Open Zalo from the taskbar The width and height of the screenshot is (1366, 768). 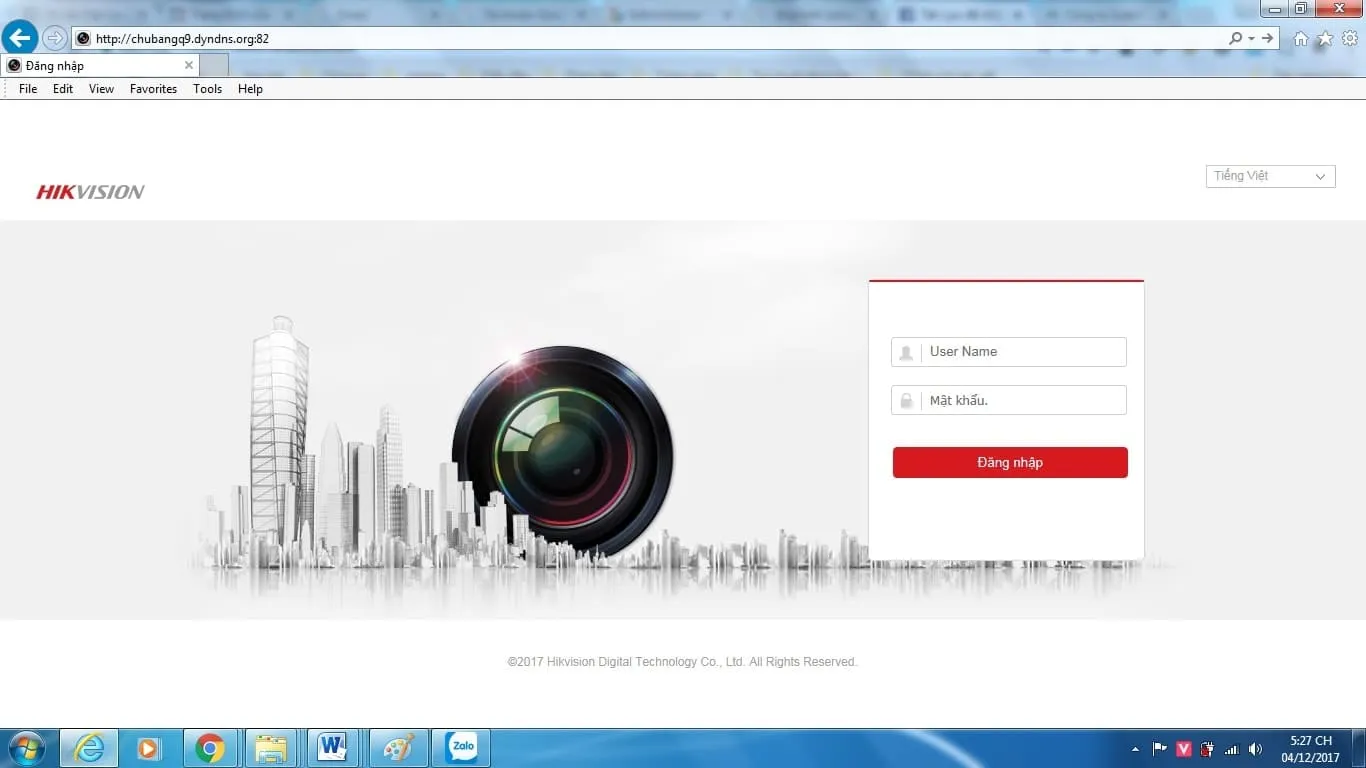point(461,747)
